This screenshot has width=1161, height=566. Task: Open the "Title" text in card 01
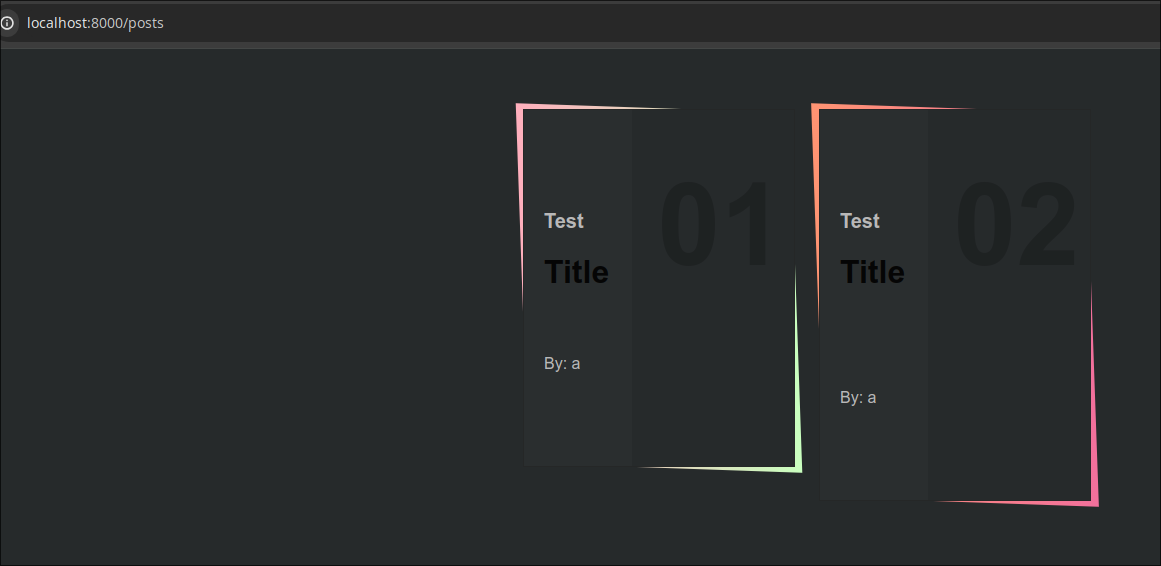(576, 271)
